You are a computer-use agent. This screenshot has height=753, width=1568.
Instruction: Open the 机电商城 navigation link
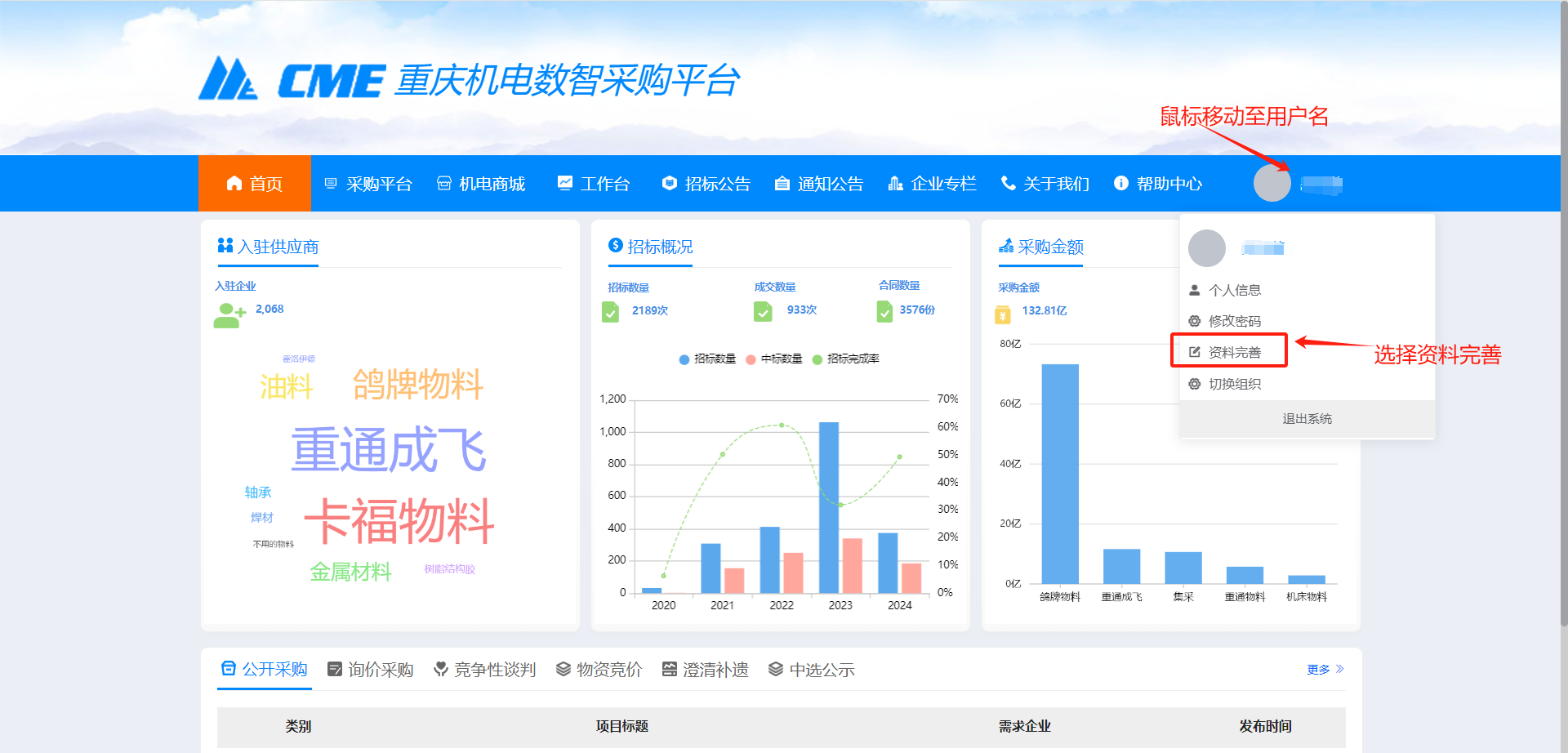[x=481, y=184]
